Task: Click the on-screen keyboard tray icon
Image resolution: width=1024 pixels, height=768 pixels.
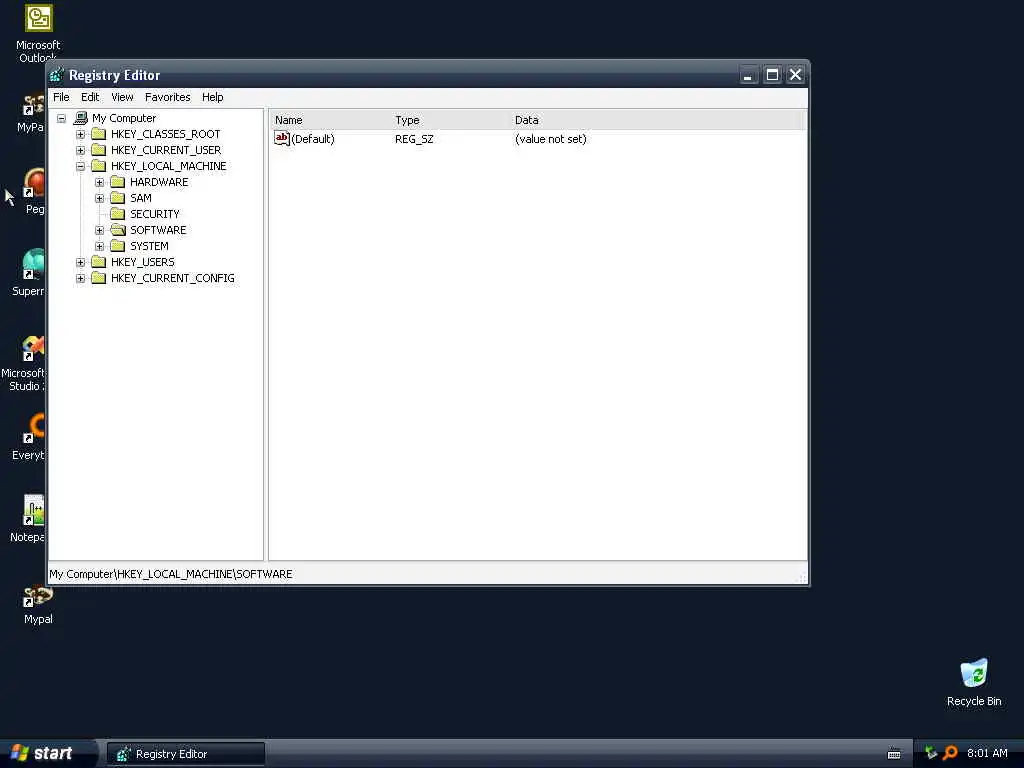Action: (894, 754)
